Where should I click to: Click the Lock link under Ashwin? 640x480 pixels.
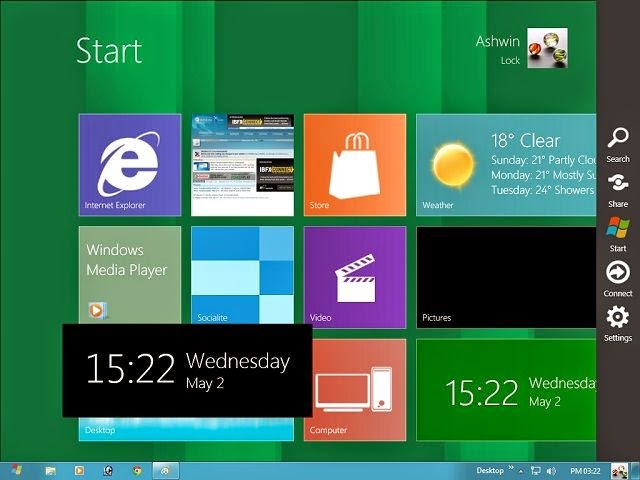(510, 60)
